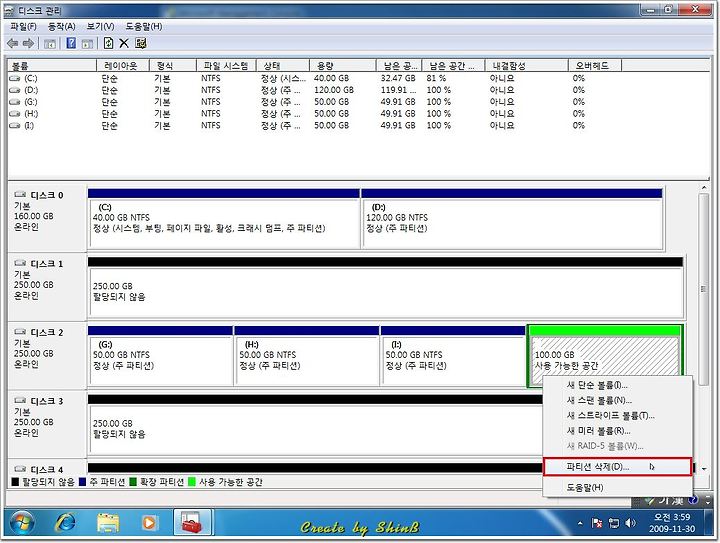Sort by the 내결함성 column header

(527, 66)
